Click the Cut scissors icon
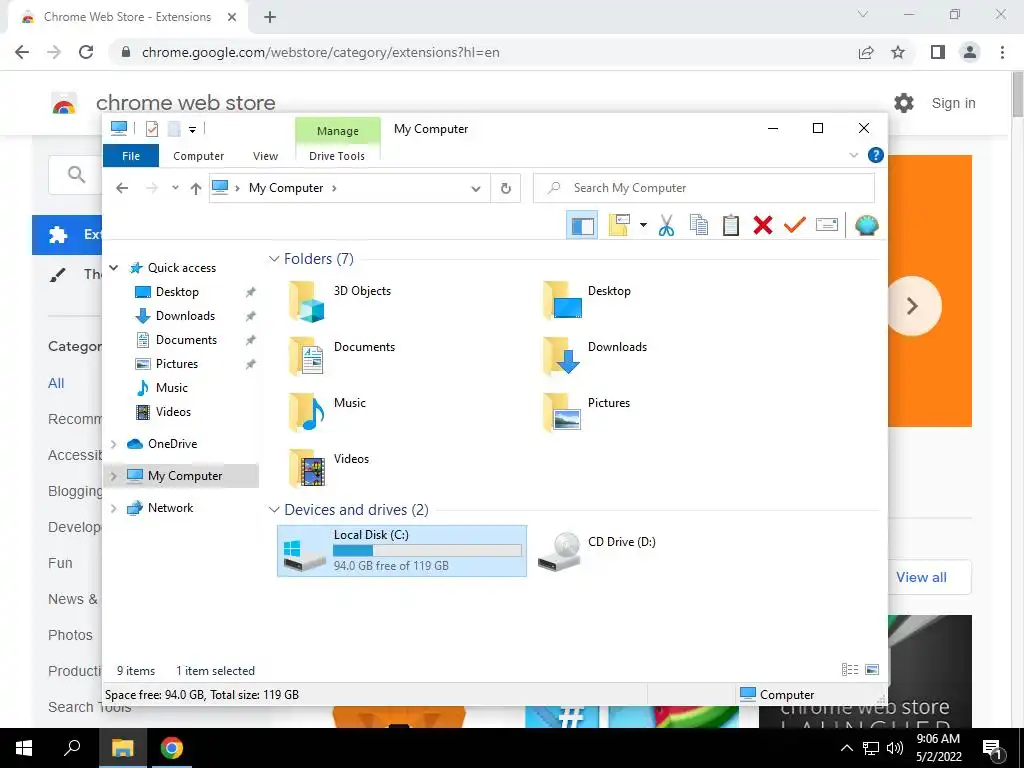This screenshot has width=1024, height=768. pos(666,226)
